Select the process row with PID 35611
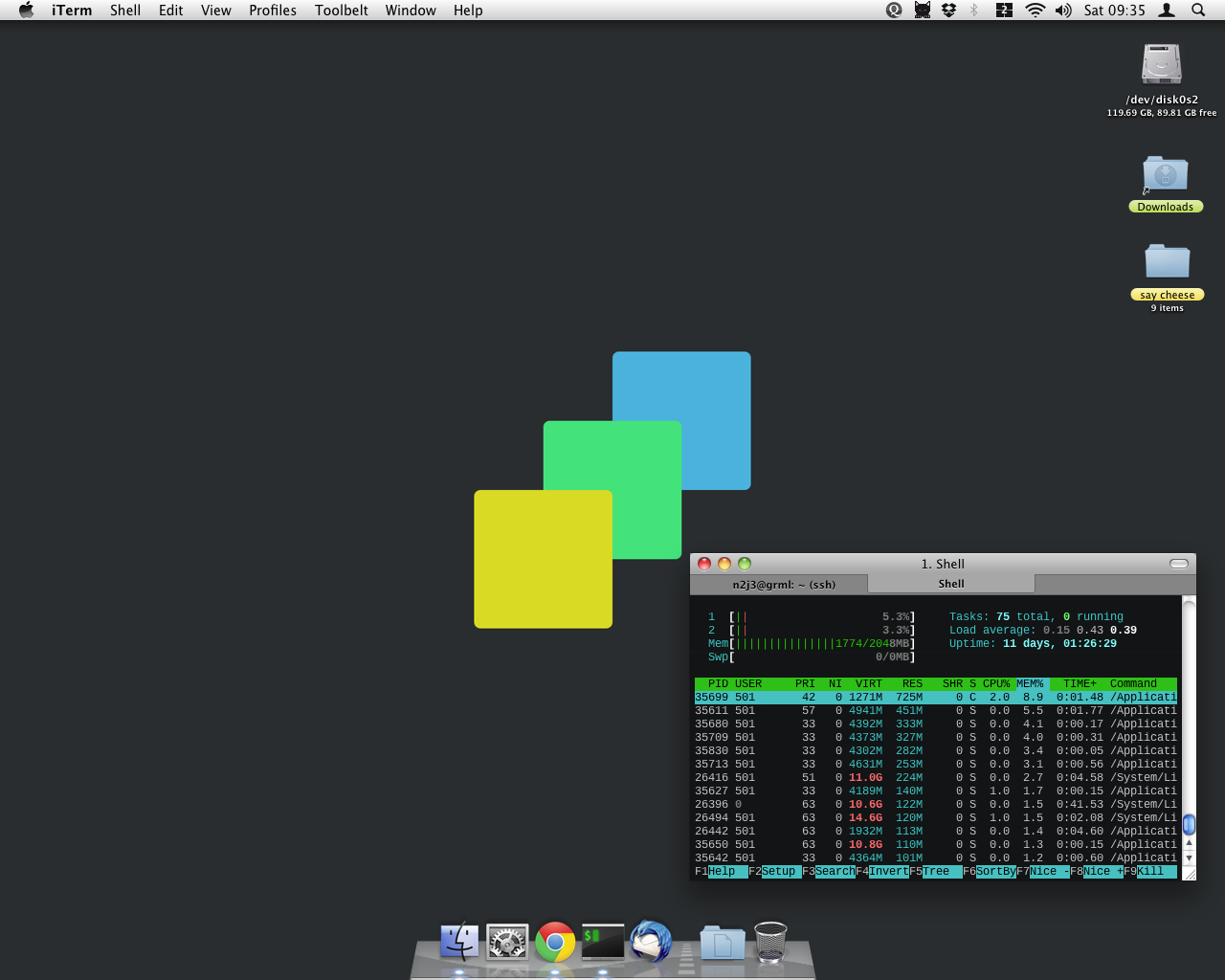Screen dimensions: 1225x980 pyautogui.click(x=936, y=710)
